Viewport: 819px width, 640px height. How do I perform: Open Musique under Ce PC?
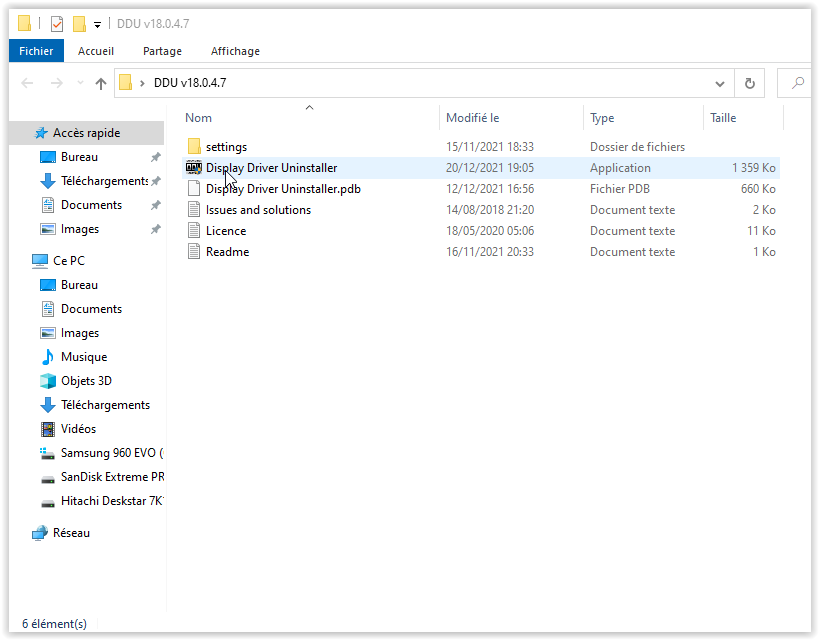pyautogui.click(x=84, y=357)
